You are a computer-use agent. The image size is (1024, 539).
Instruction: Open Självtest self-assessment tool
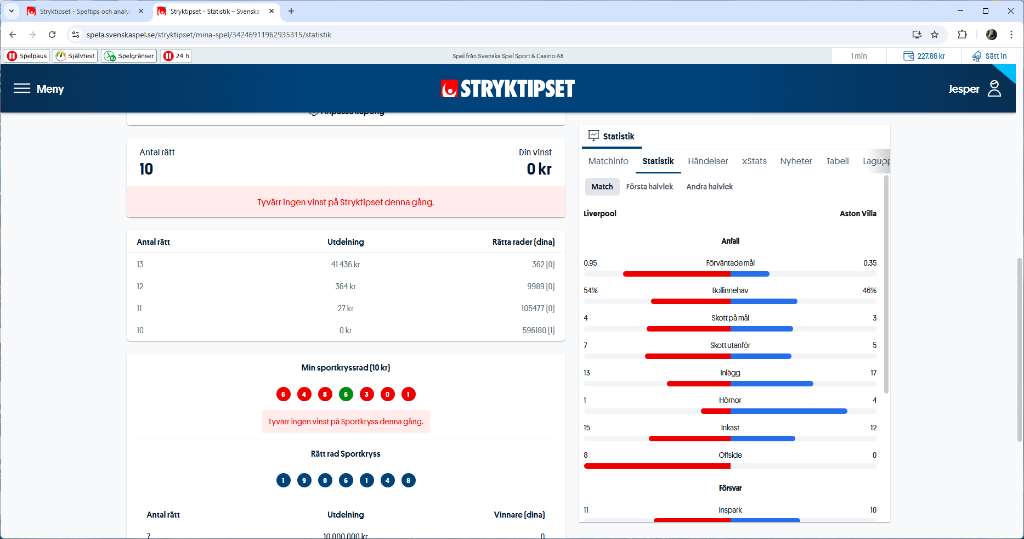[76, 56]
